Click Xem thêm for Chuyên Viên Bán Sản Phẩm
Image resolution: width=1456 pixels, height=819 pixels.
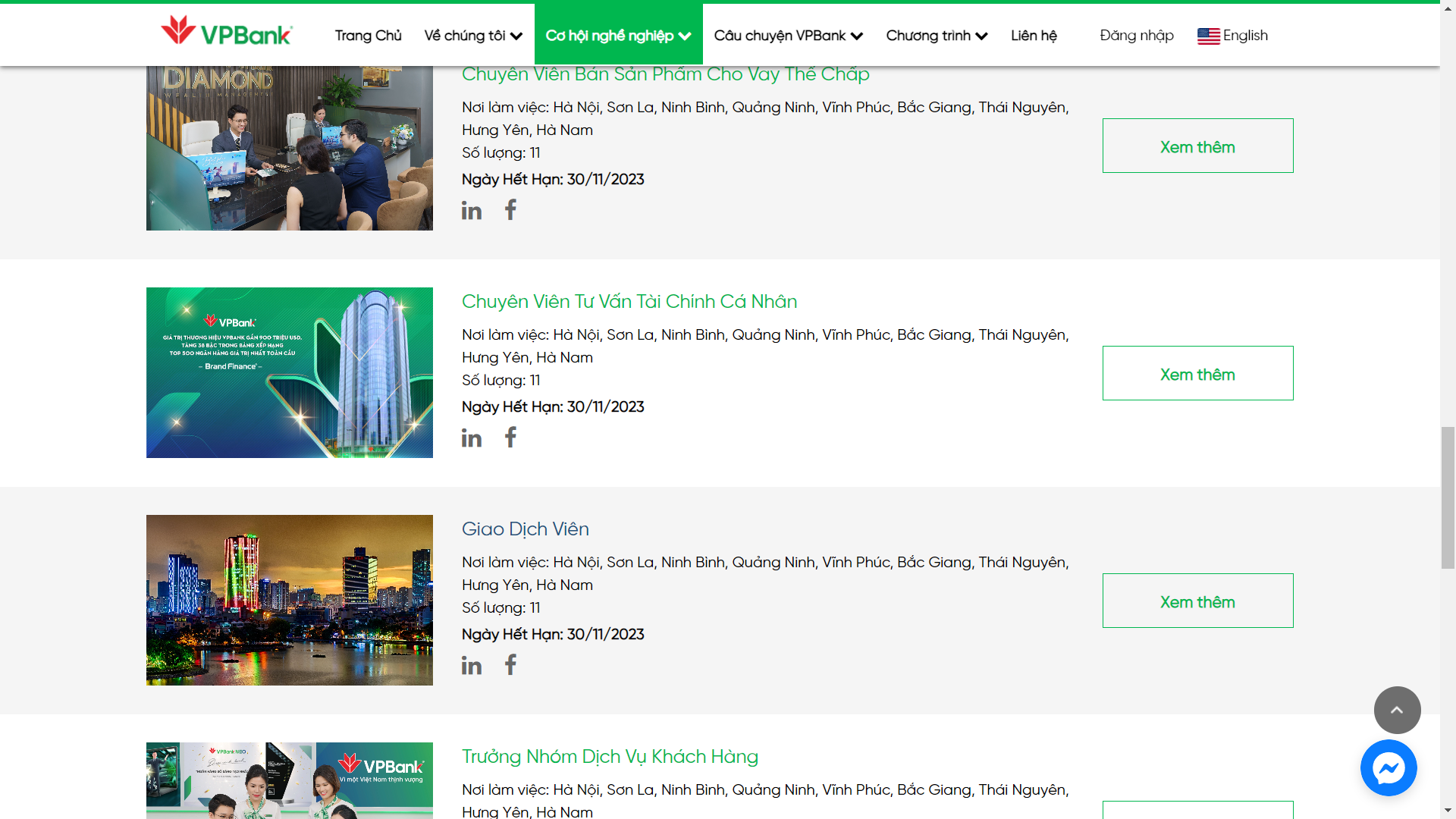[x=1198, y=146]
